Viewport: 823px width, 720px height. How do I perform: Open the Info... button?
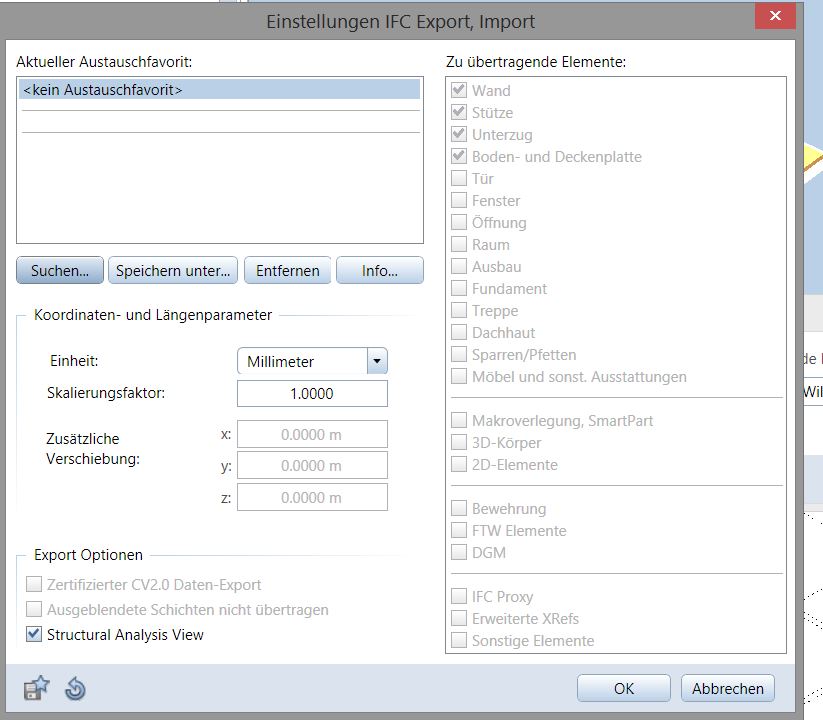coord(379,271)
